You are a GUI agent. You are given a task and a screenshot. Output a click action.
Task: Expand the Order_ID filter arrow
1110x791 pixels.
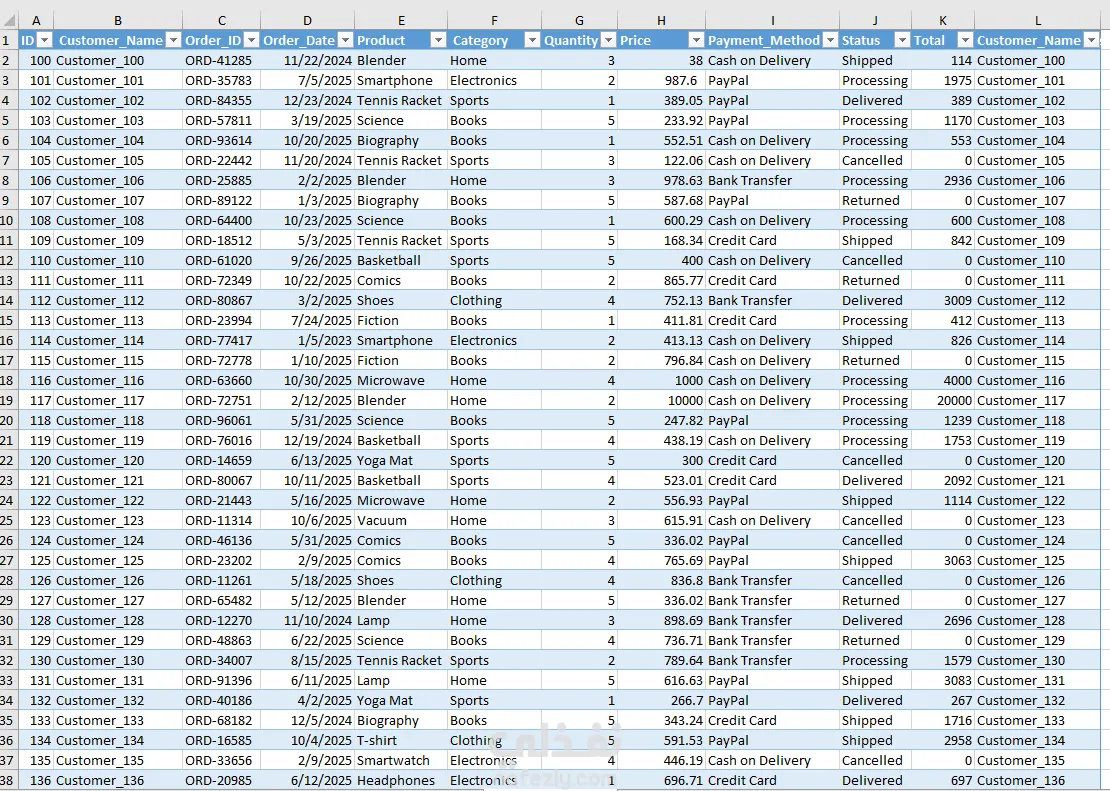pos(251,40)
